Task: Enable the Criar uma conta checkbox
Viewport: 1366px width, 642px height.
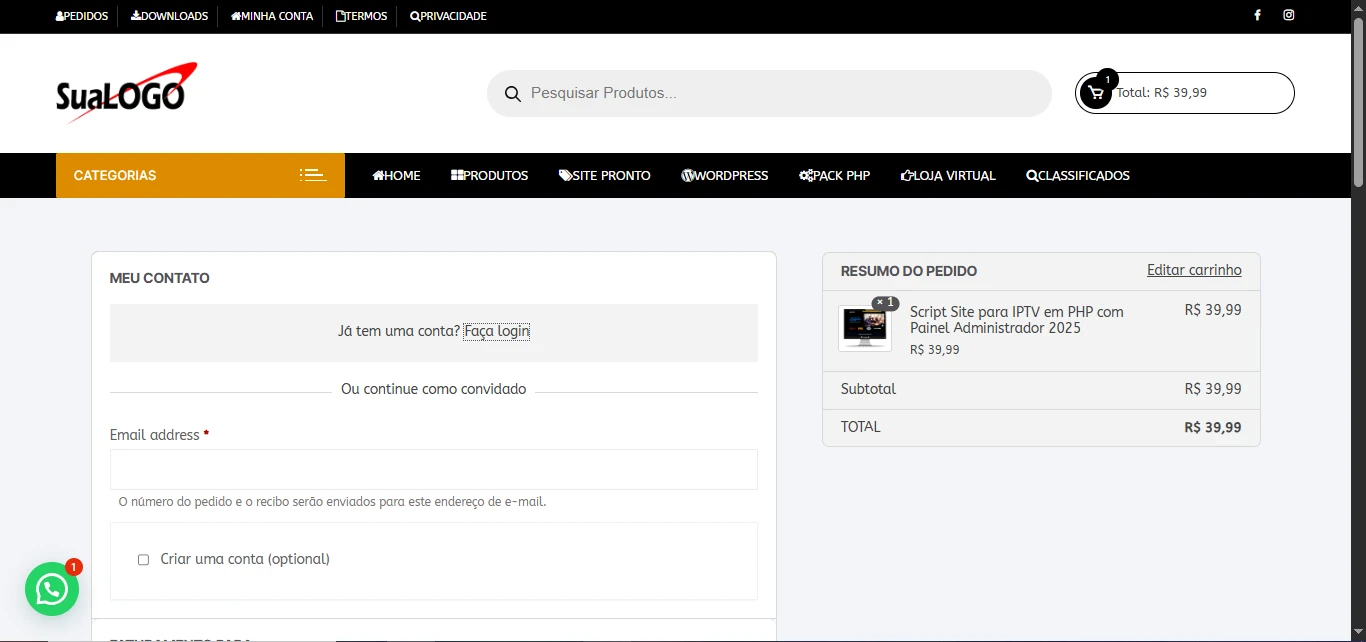Action: [143, 560]
